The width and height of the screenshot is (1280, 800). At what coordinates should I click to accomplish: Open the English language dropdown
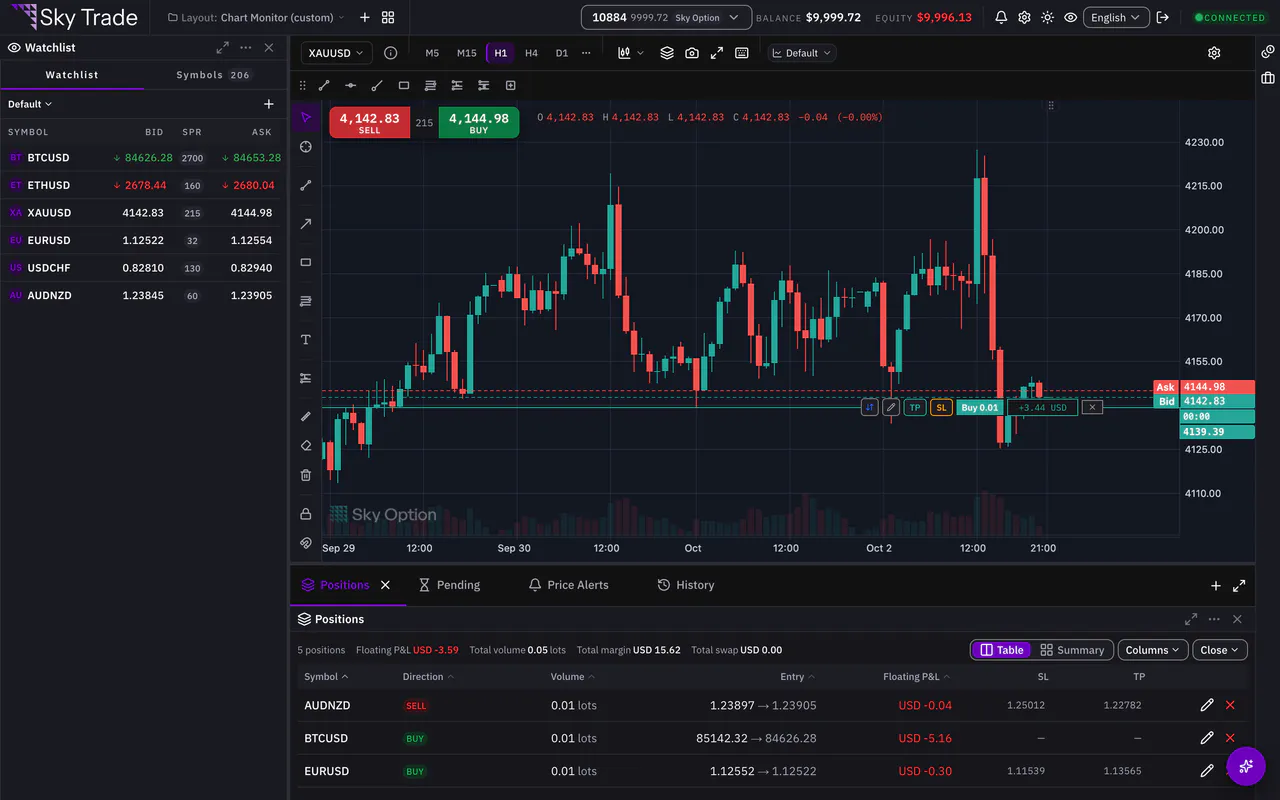coord(1115,17)
